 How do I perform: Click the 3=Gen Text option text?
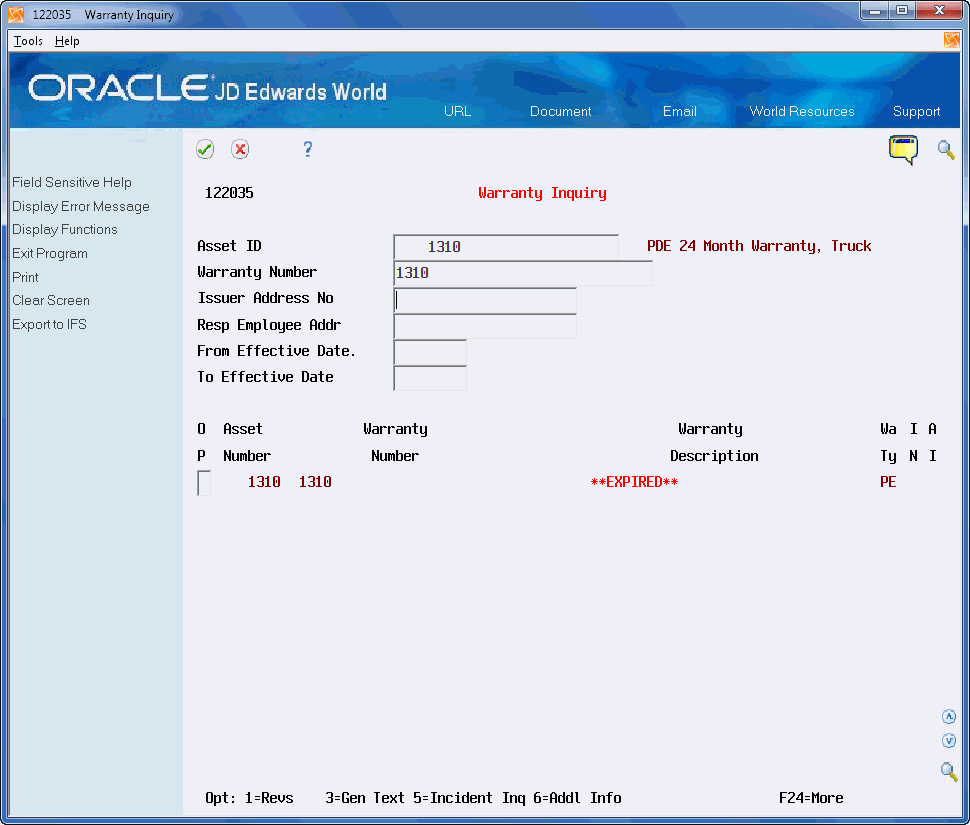click(365, 798)
